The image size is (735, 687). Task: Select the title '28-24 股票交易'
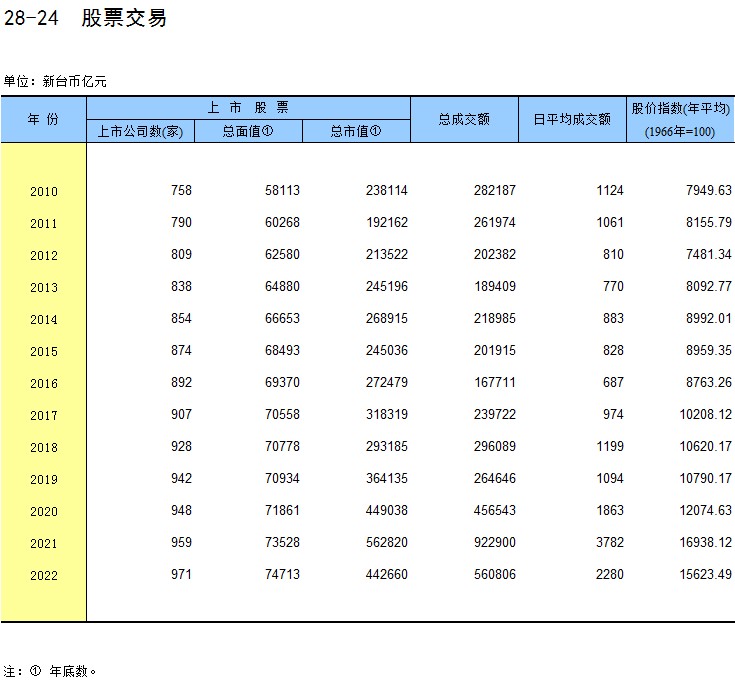(x=85, y=18)
